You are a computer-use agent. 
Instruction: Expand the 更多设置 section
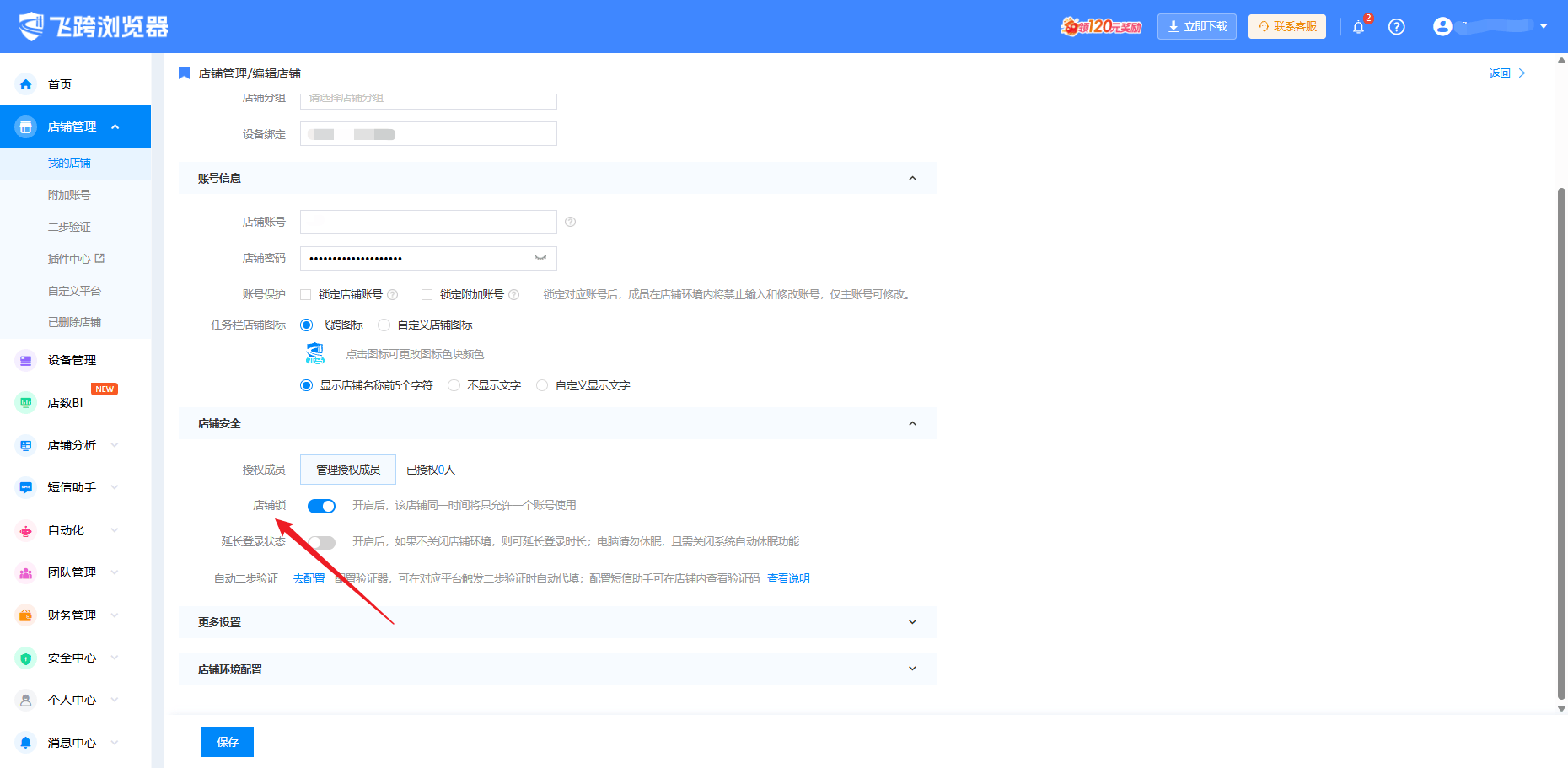coord(558,622)
